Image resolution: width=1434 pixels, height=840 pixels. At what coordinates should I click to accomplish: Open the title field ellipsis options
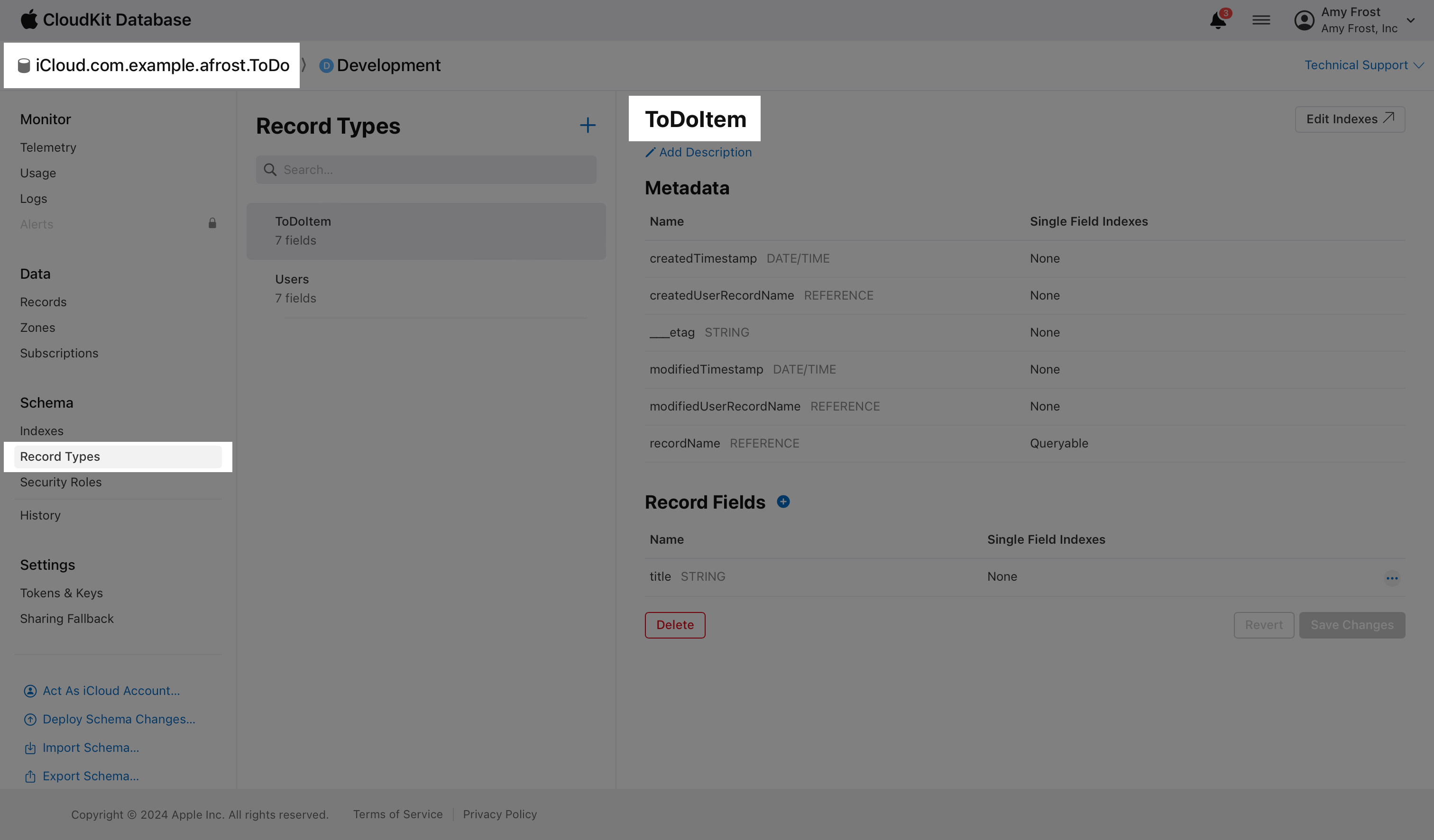pyautogui.click(x=1392, y=578)
